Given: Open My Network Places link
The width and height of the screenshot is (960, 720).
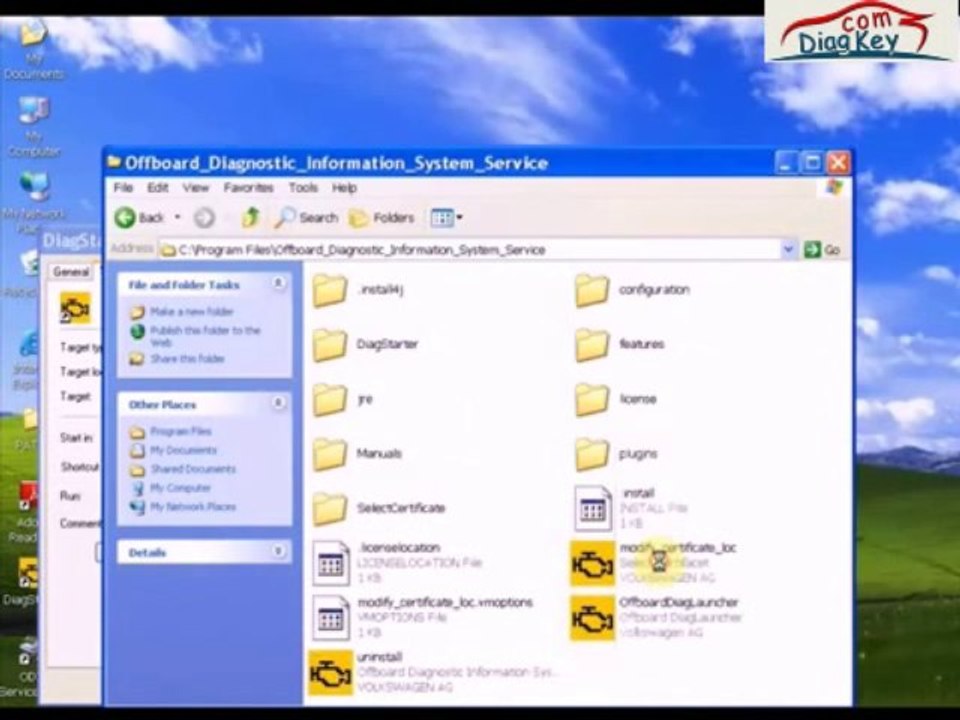Looking at the screenshot, I should (x=193, y=507).
